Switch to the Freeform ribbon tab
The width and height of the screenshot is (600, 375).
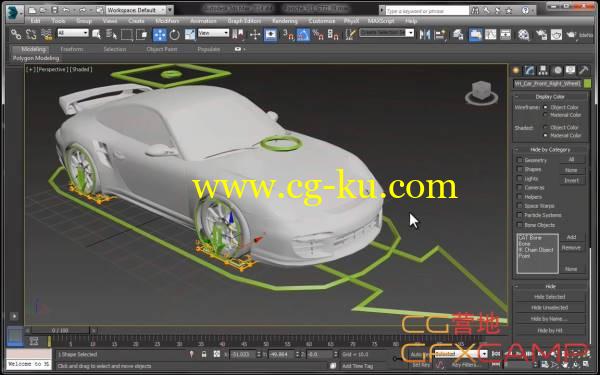pos(72,49)
